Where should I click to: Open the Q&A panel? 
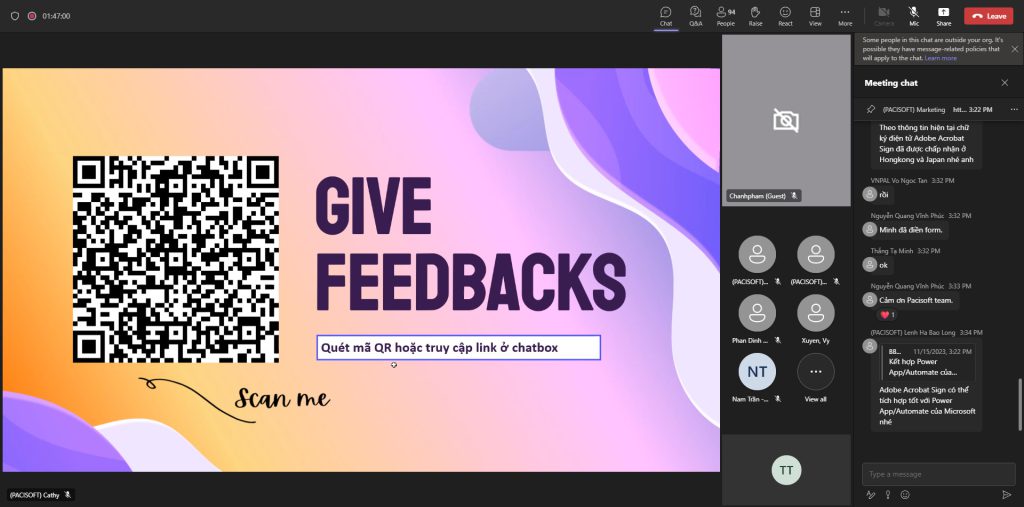point(696,16)
